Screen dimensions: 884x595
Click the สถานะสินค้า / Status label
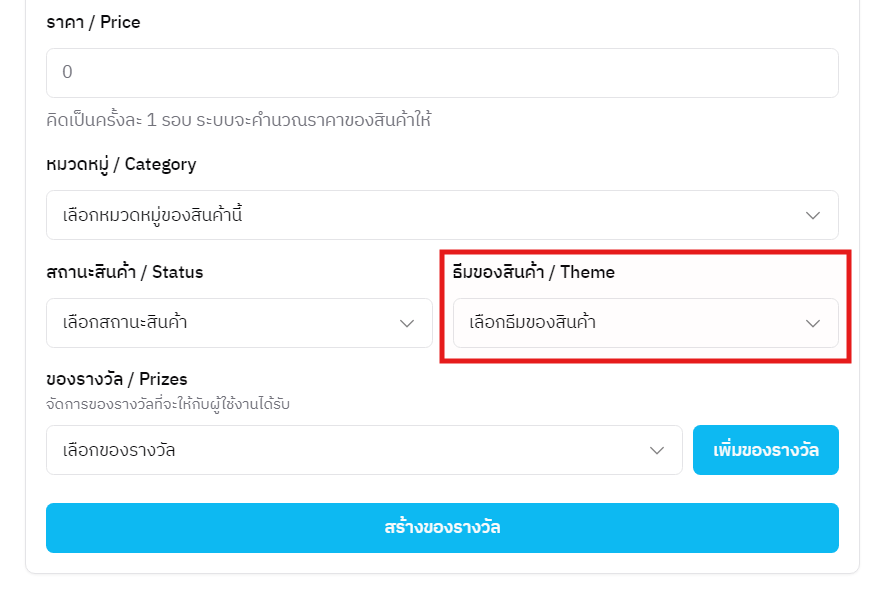[125, 272]
